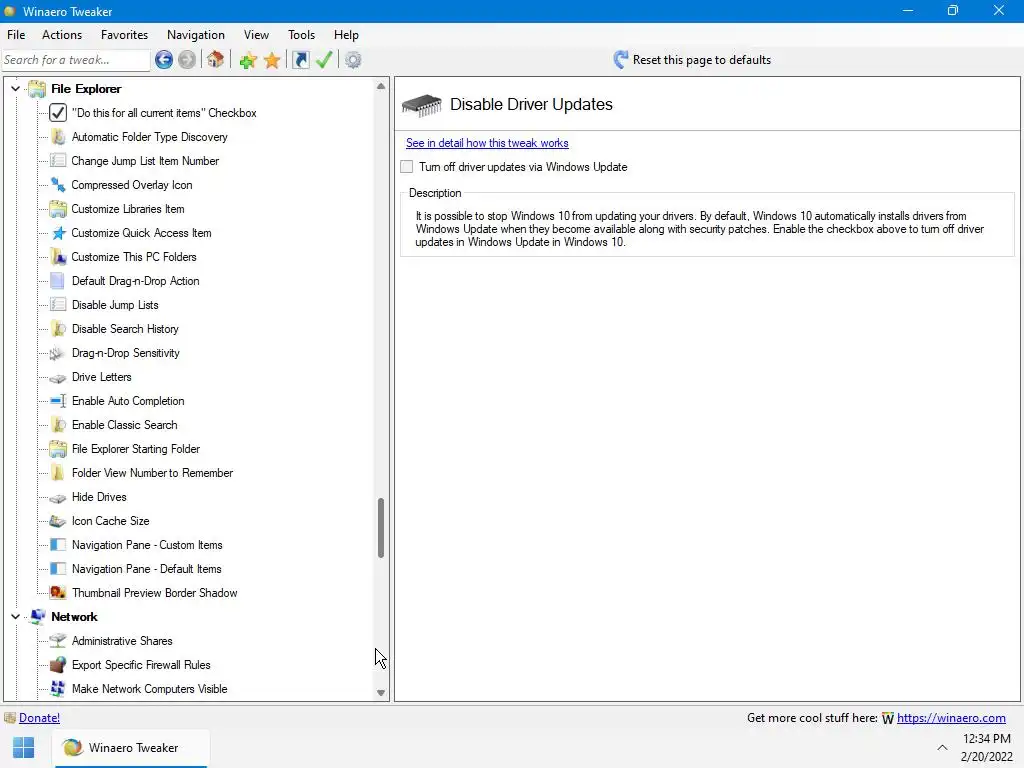This screenshot has width=1024, height=768.
Task: Open the Tools menu
Action: pyautogui.click(x=301, y=35)
